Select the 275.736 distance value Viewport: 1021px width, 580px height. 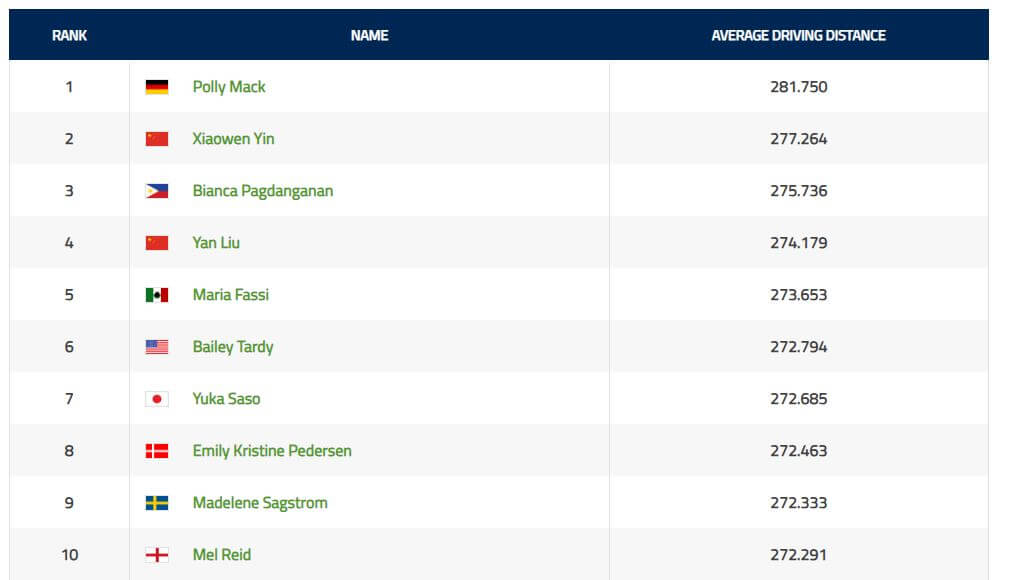[x=799, y=191]
